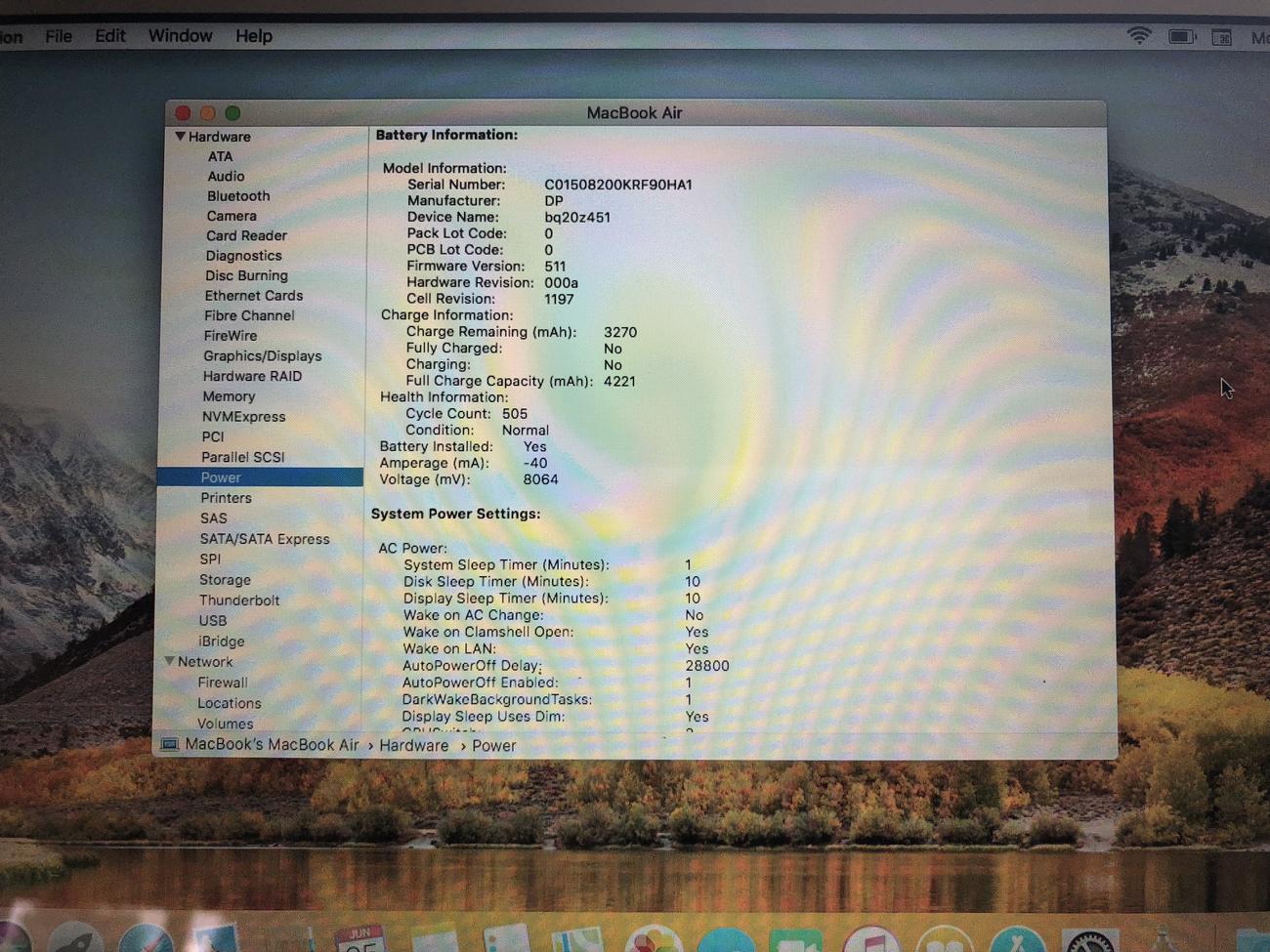Select SAS in the sidebar
The width and height of the screenshot is (1270, 952).
213,518
